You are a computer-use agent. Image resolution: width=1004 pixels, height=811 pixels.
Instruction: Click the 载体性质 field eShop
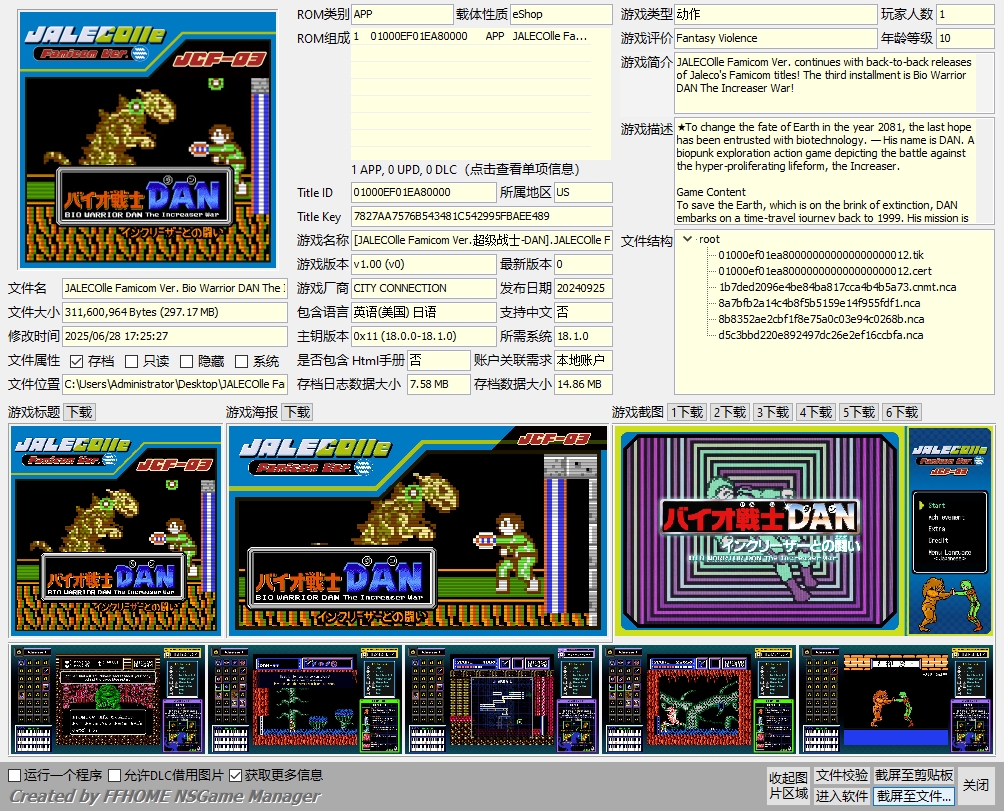[x=561, y=14]
